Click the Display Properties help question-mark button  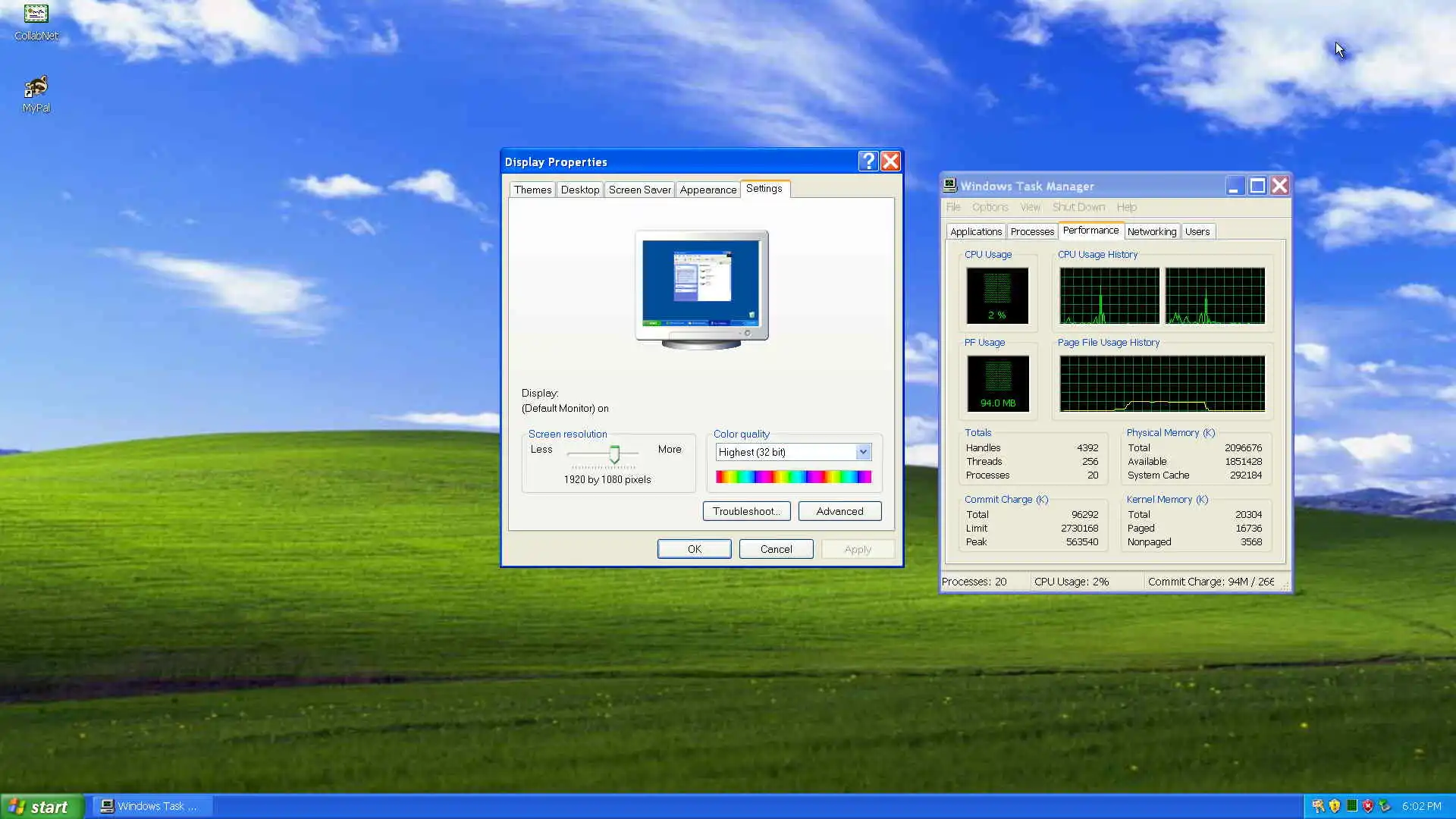click(x=868, y=162)
